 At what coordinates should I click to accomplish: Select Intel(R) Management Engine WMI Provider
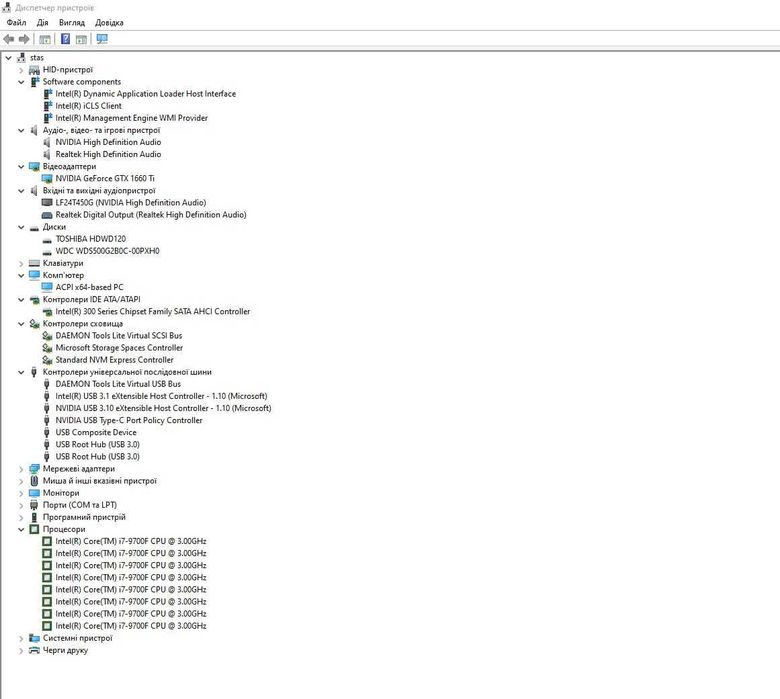[x=131, y=118]
